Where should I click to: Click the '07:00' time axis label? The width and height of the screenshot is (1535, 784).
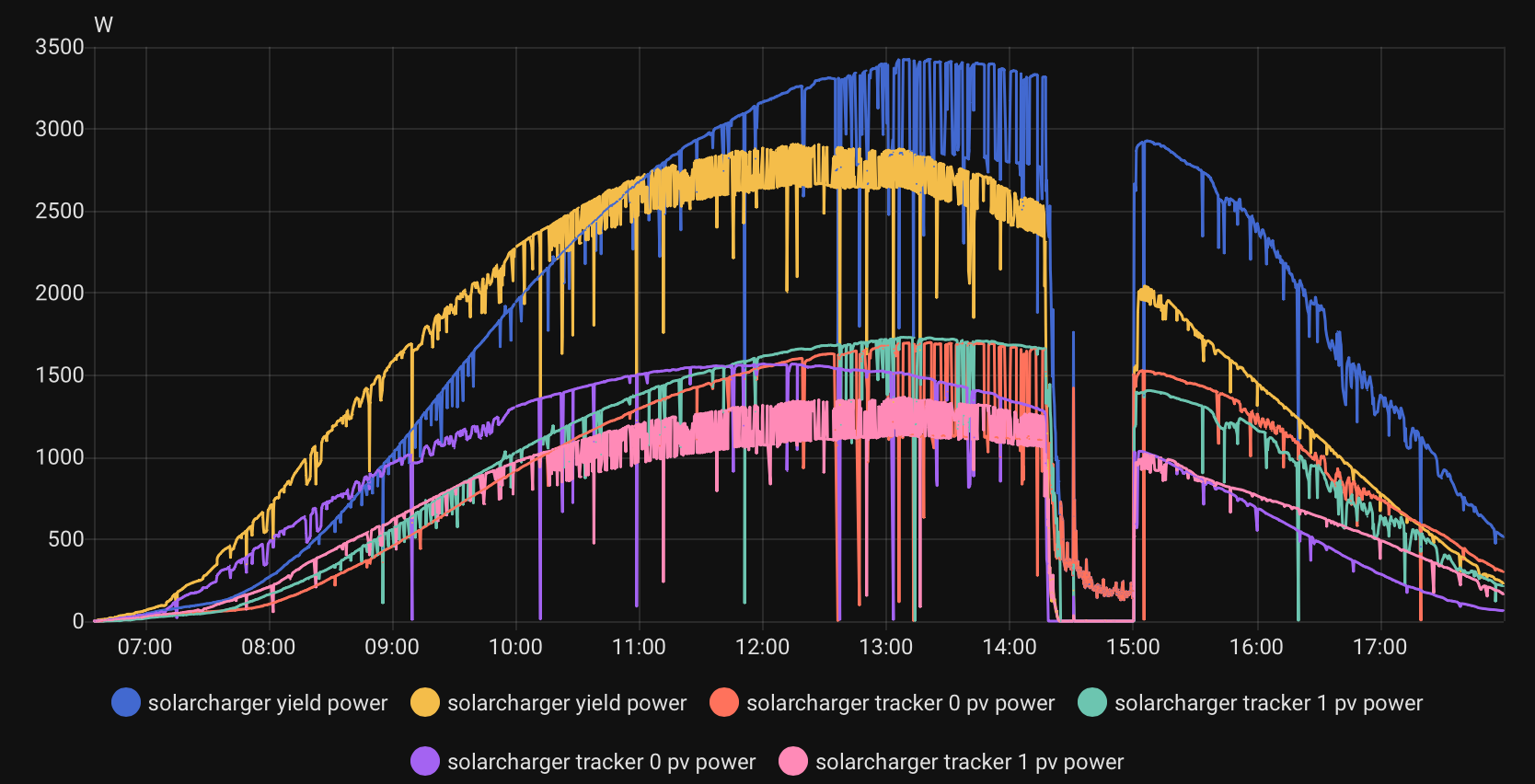pos(145,647)
